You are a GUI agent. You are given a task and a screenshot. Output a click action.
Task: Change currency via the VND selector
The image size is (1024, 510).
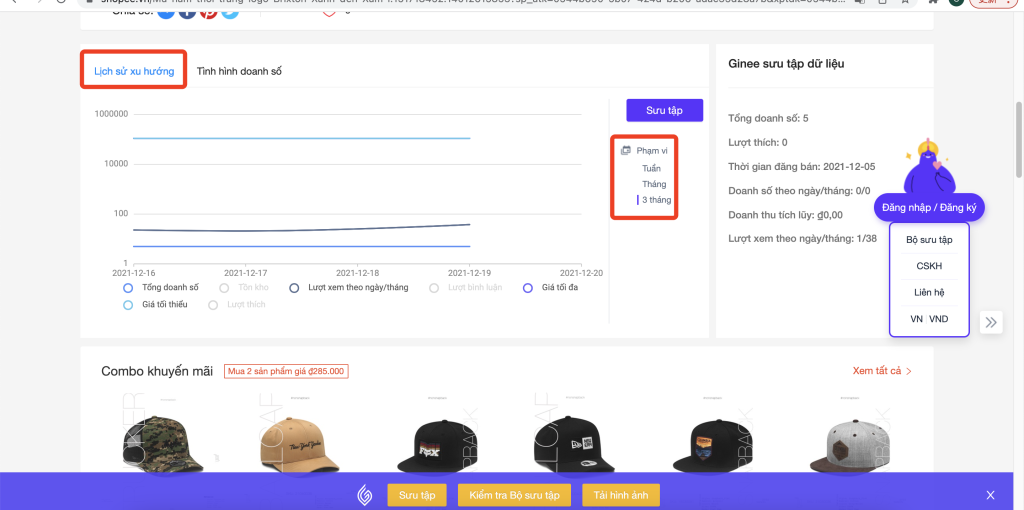tap(939, 319)
